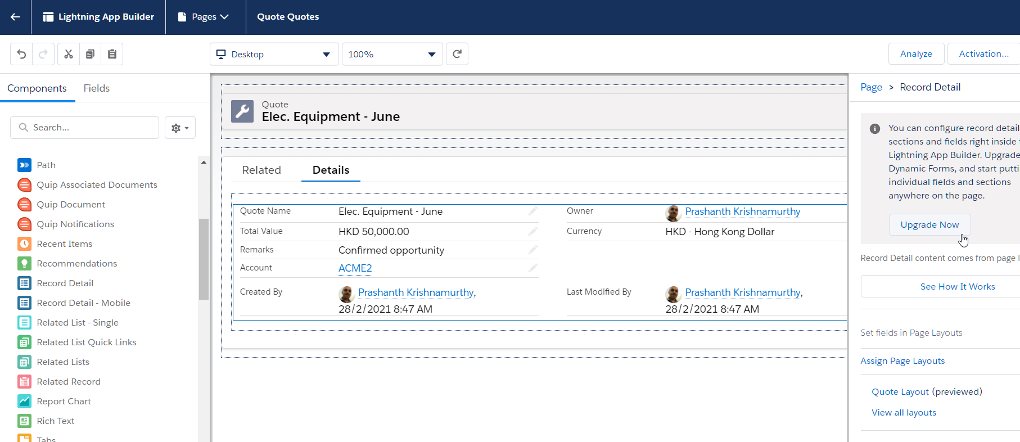
Task: Click the 'HKD 50,000.00' total value text
Action: coord(373,231)
